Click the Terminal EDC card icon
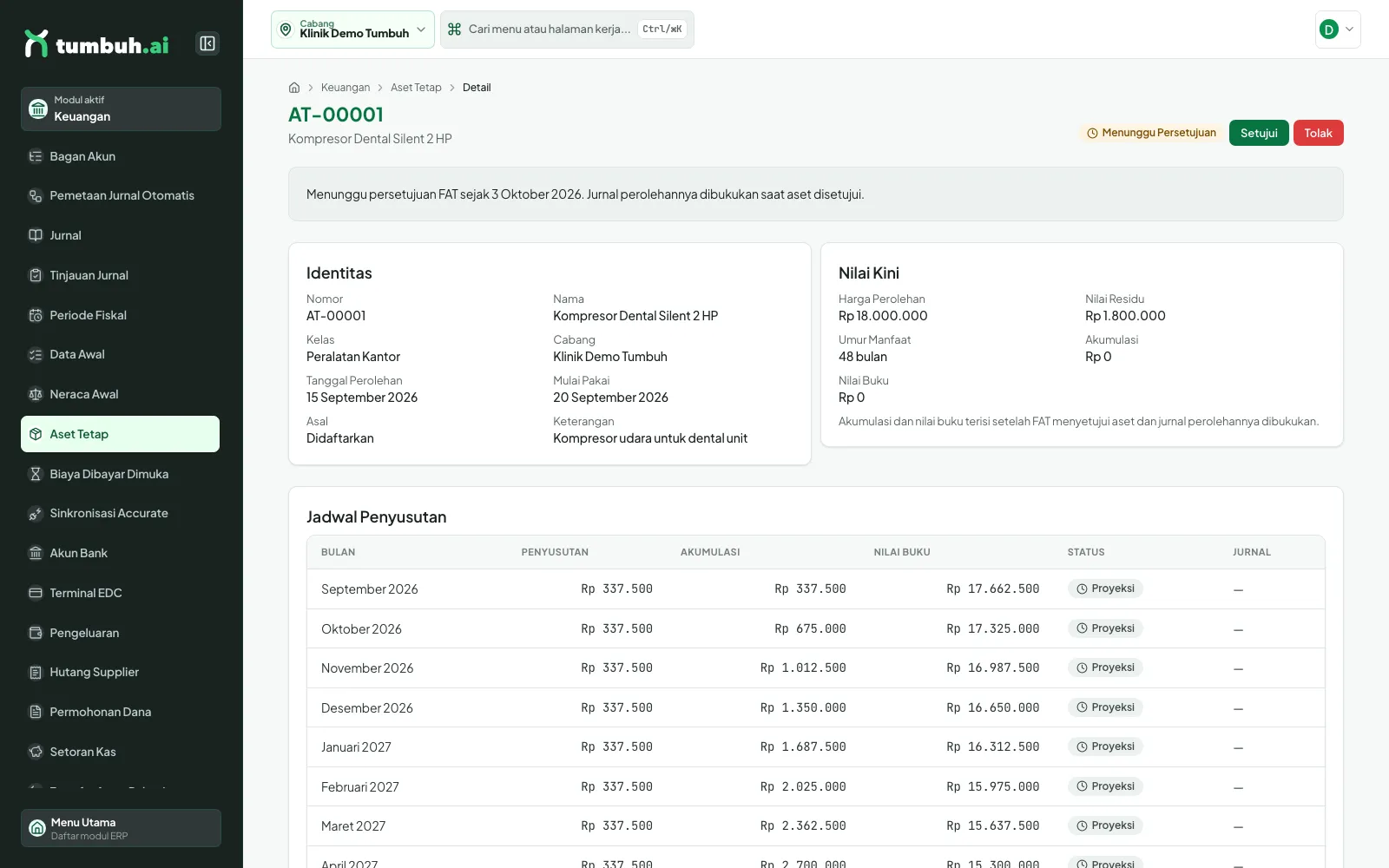Viewport: 1389px width, 868px height. coord(36,593)
